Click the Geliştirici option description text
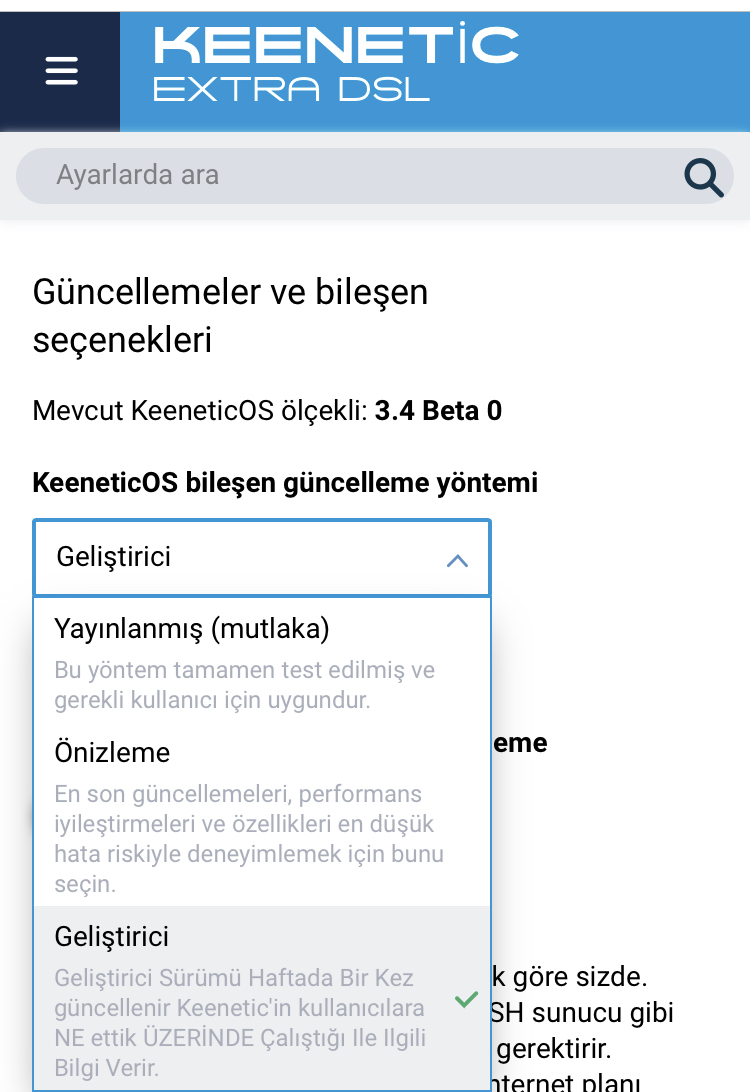This screenshot has width=750, height=1092. [240, 1022]
